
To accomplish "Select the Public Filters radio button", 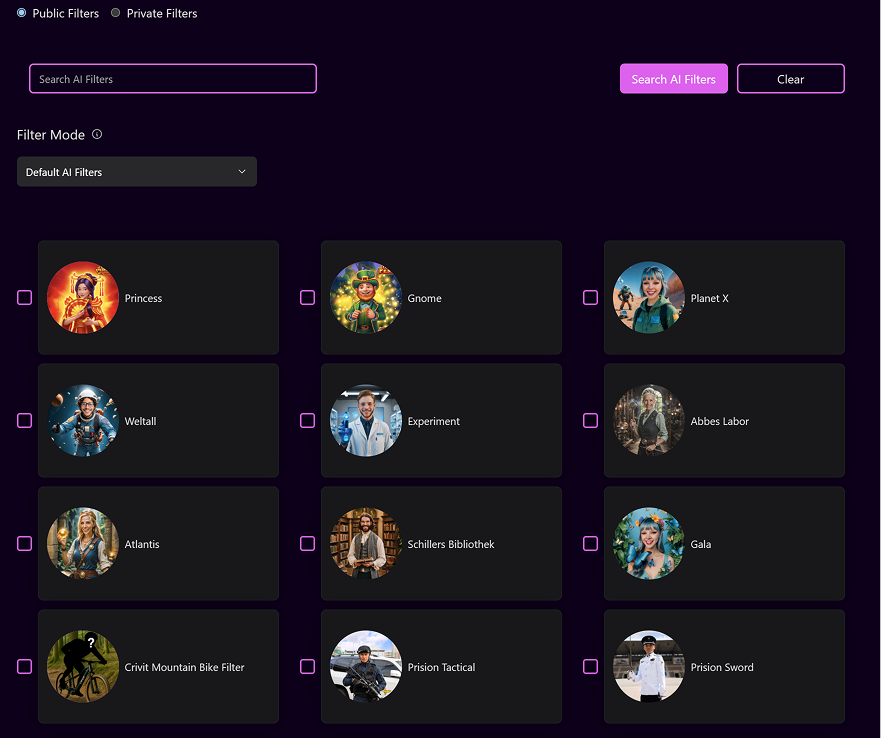I will coord(22,13).
